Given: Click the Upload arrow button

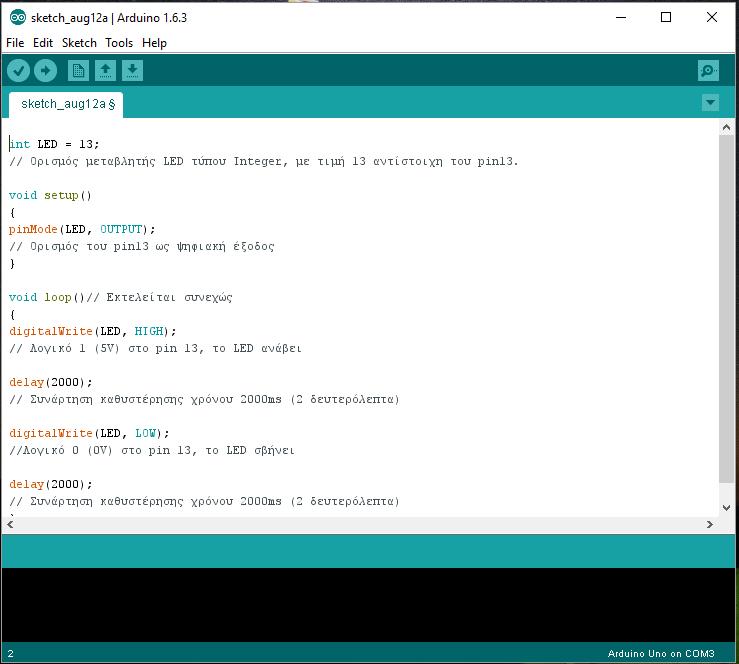Looking at the screenshot, I should (46, 71).
